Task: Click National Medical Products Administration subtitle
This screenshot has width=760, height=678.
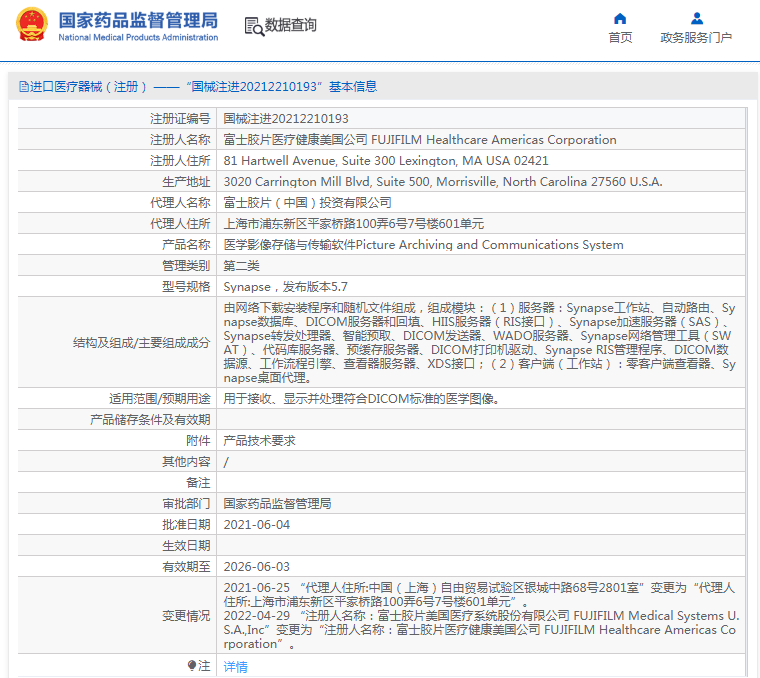Action: 138,37
